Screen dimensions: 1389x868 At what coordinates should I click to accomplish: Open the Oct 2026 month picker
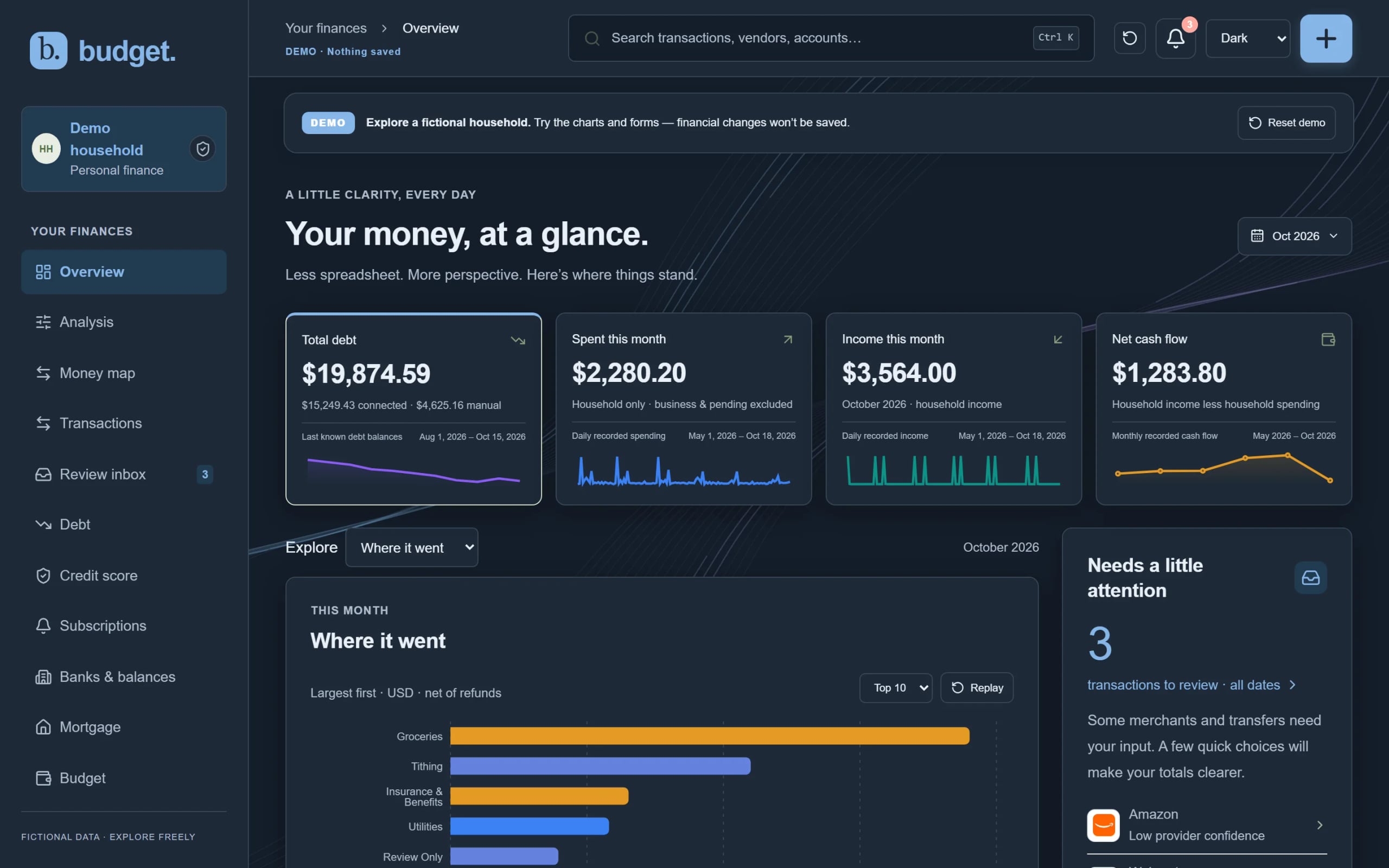click(x=1294, y=236)
